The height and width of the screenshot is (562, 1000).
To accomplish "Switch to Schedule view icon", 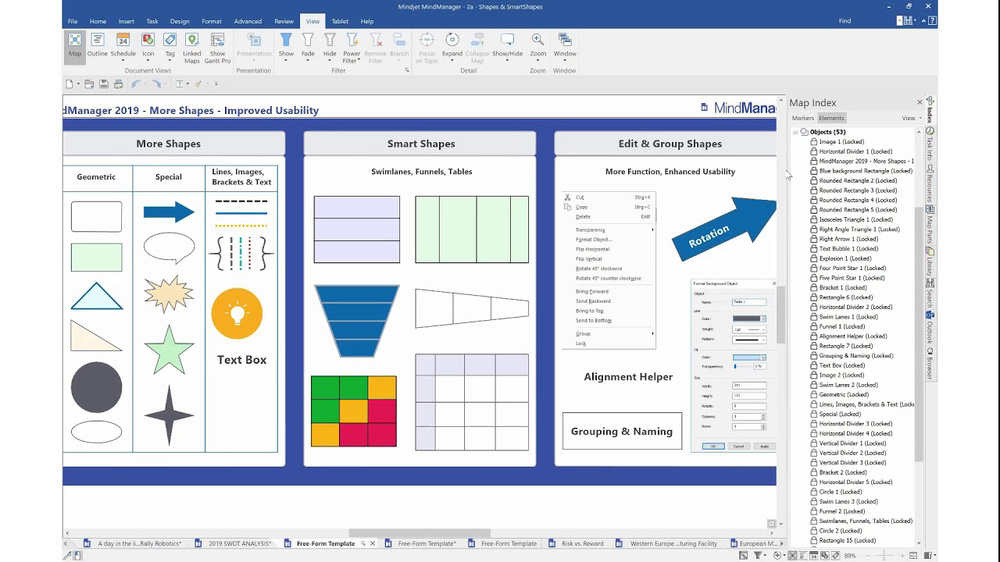I will 123,45.
